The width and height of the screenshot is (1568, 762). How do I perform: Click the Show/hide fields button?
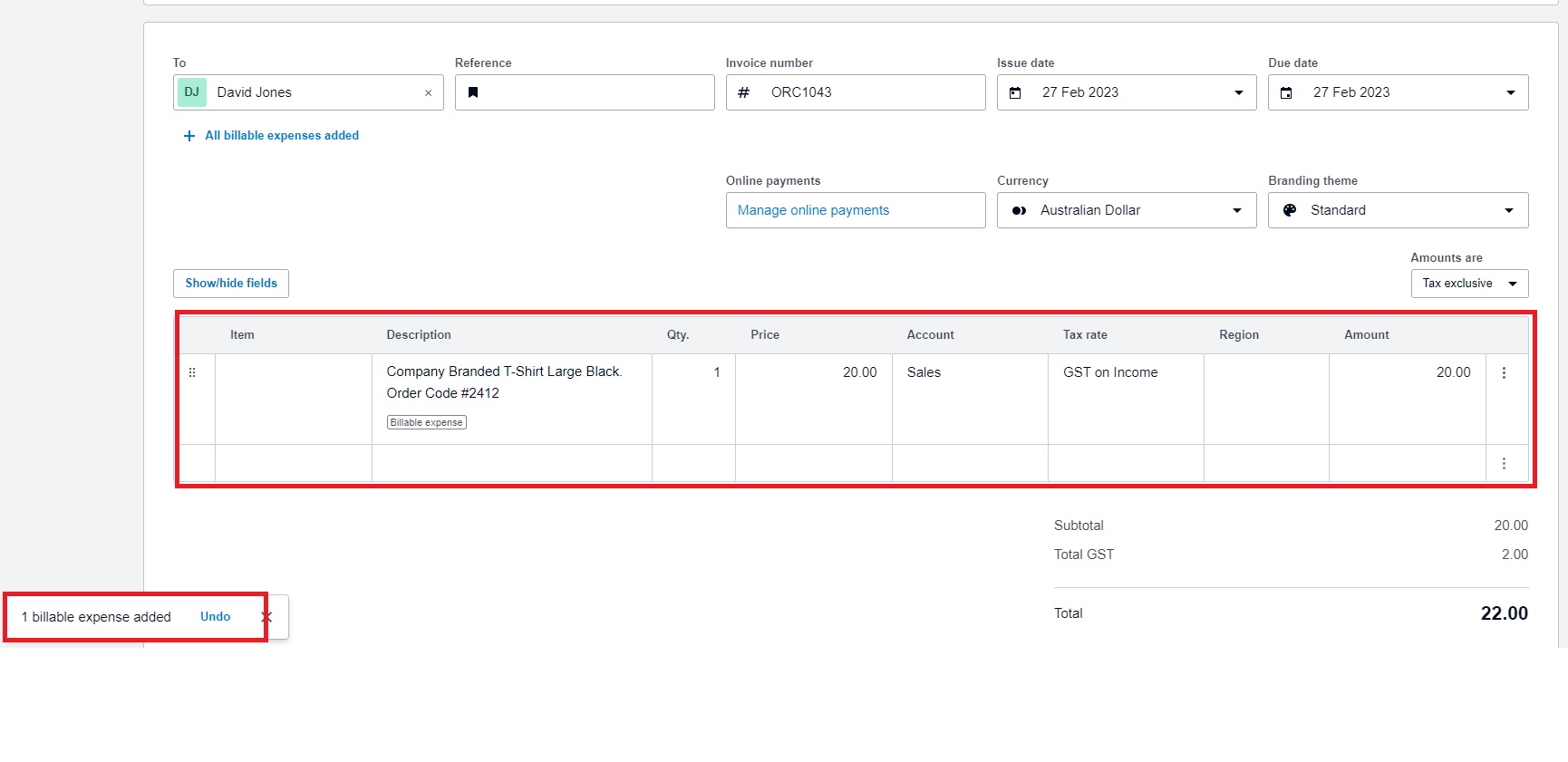pos(231,284)
